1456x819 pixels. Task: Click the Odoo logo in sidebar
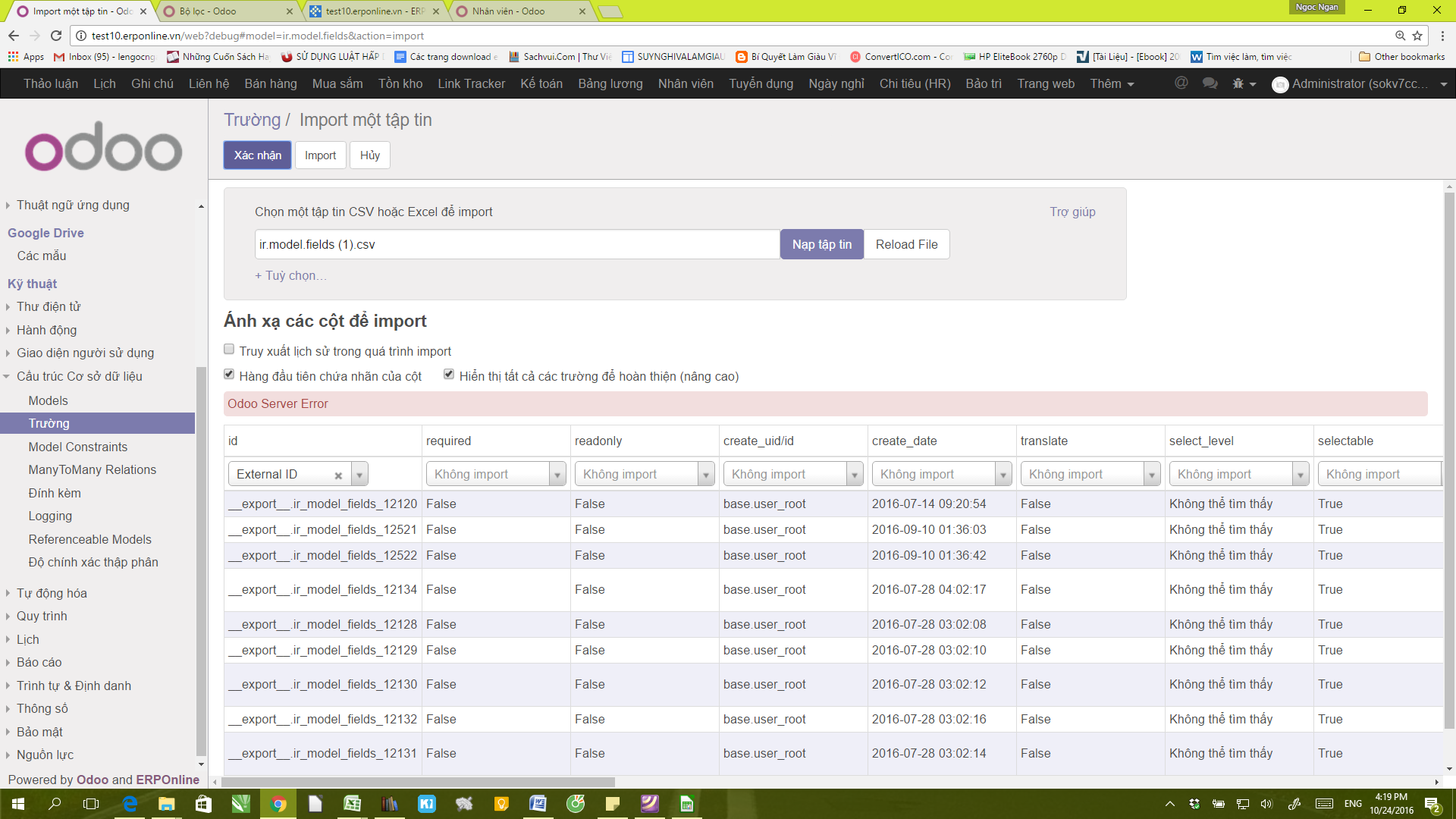tap(104, 146)
